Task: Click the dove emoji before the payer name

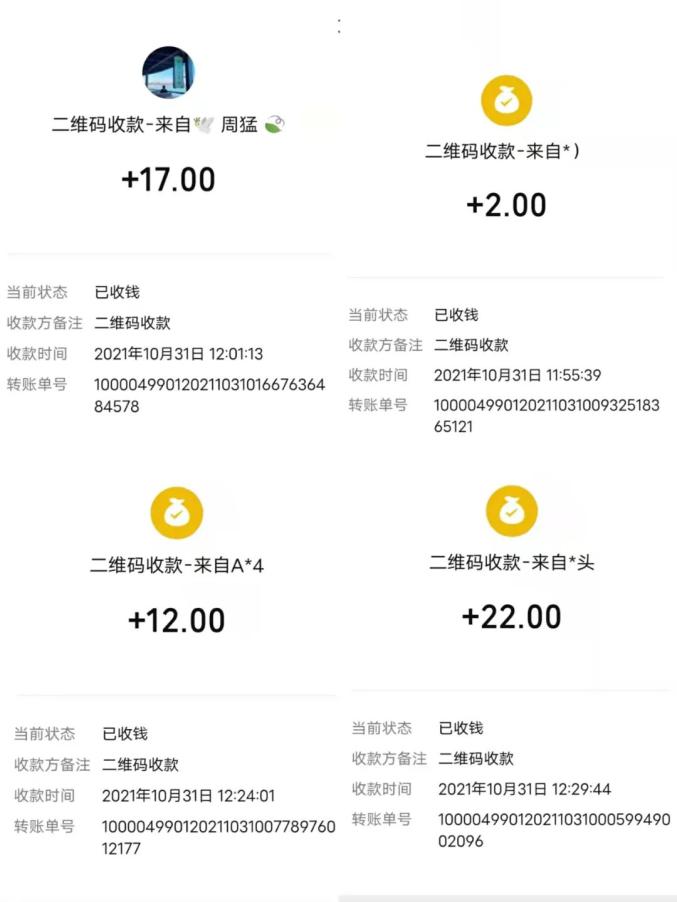Action: (204, 125)
